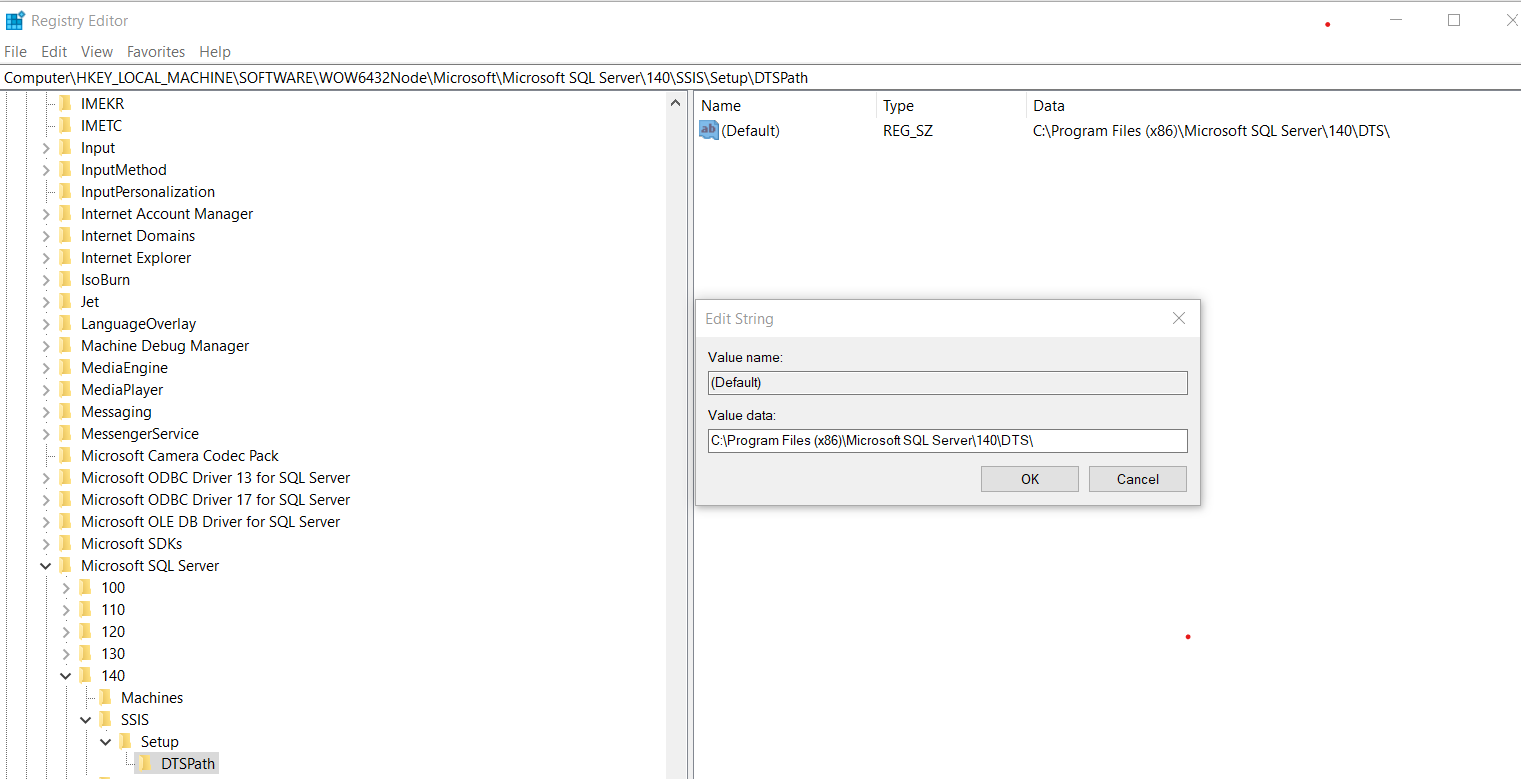This screenshot has width=1521, height=779.
Task: Click the data cell showing the DTS path
Action: [x=1211, y=130]
